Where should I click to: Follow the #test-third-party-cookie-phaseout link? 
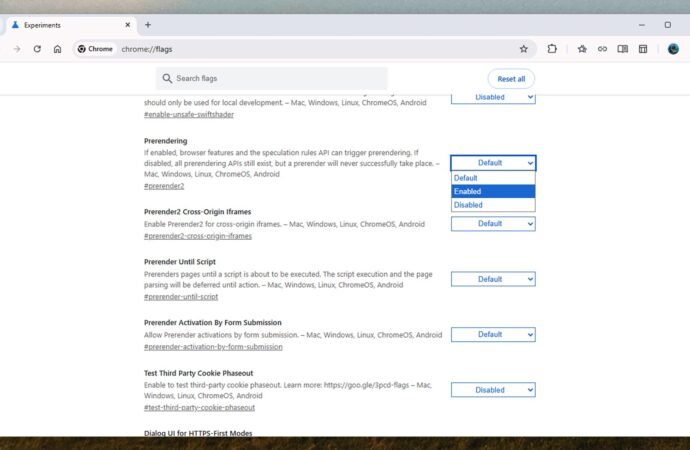pos(199,408)
